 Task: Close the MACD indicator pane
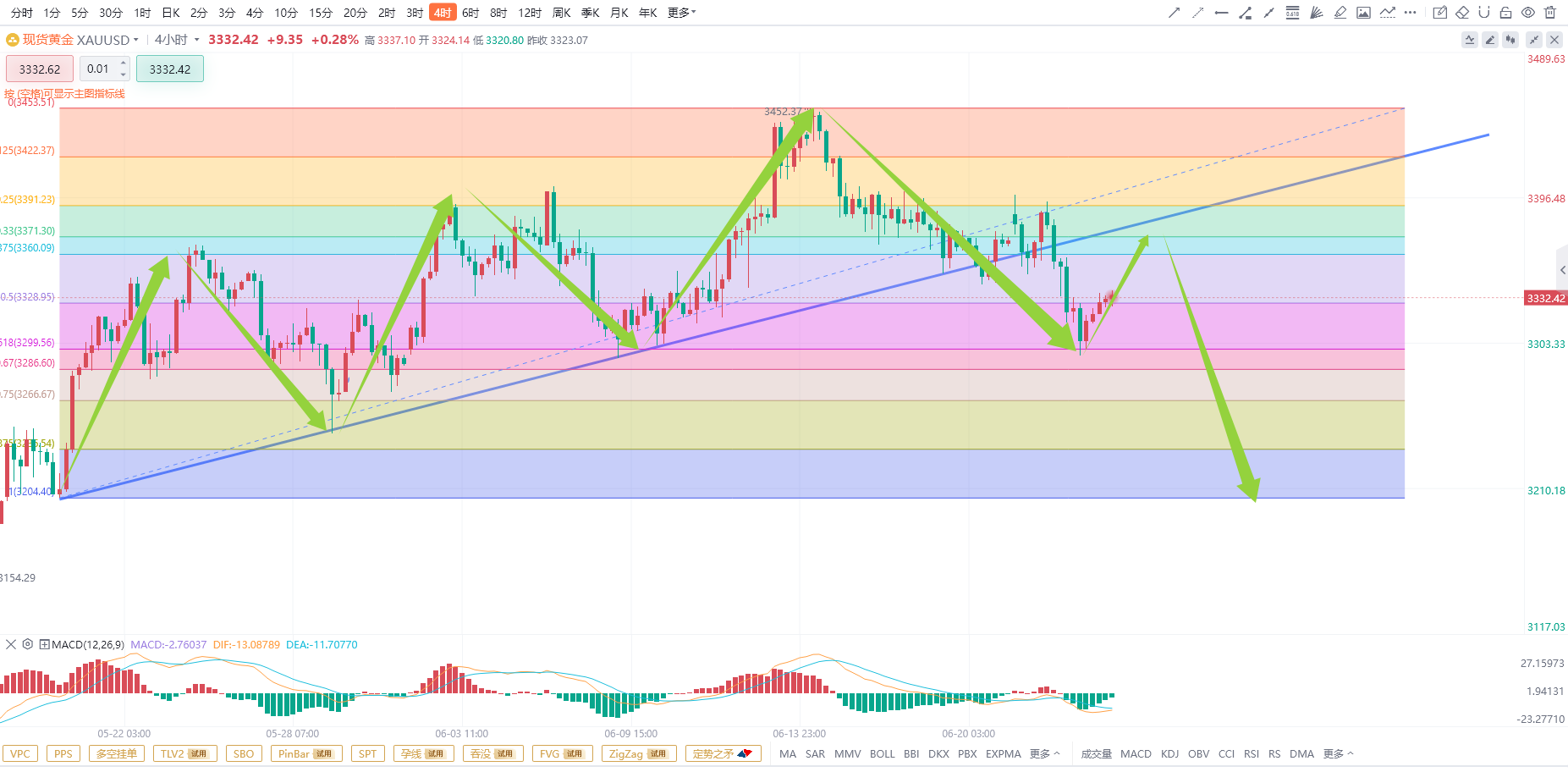click(x=11, y=644)
